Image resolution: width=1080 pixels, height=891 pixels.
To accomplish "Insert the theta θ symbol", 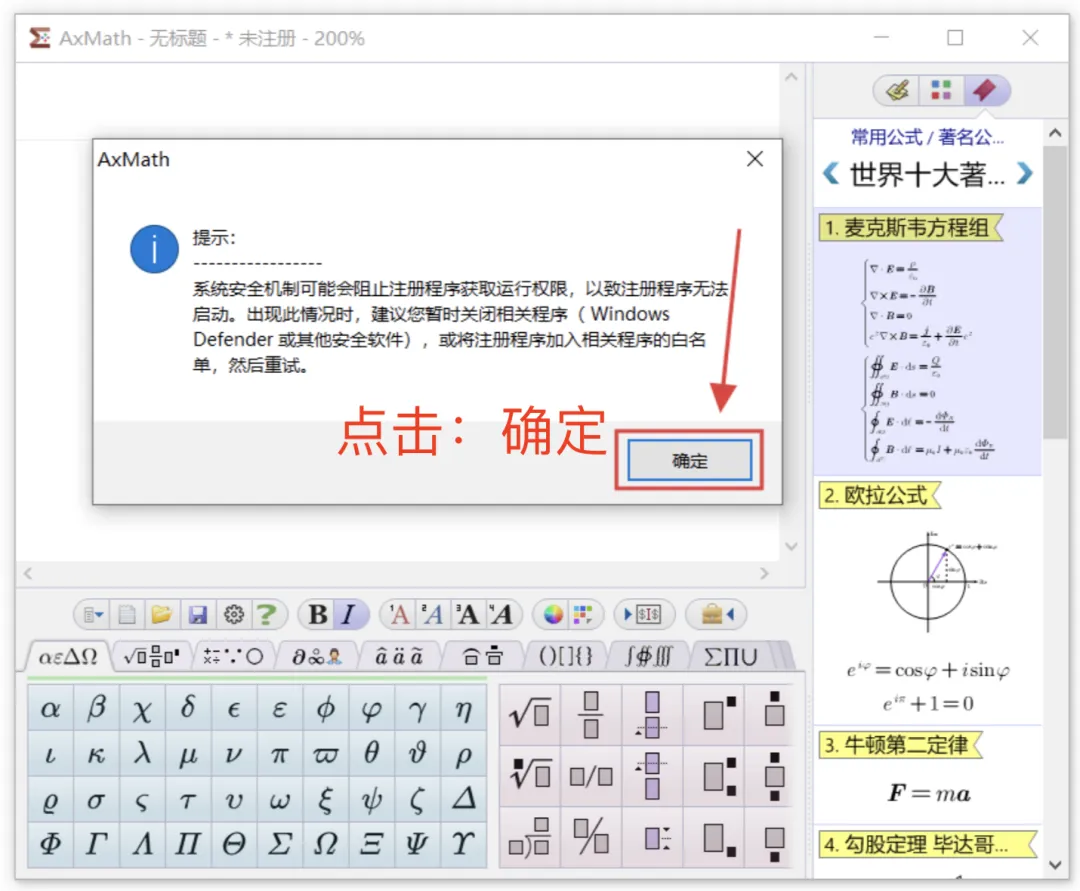I will click(371, 754).
